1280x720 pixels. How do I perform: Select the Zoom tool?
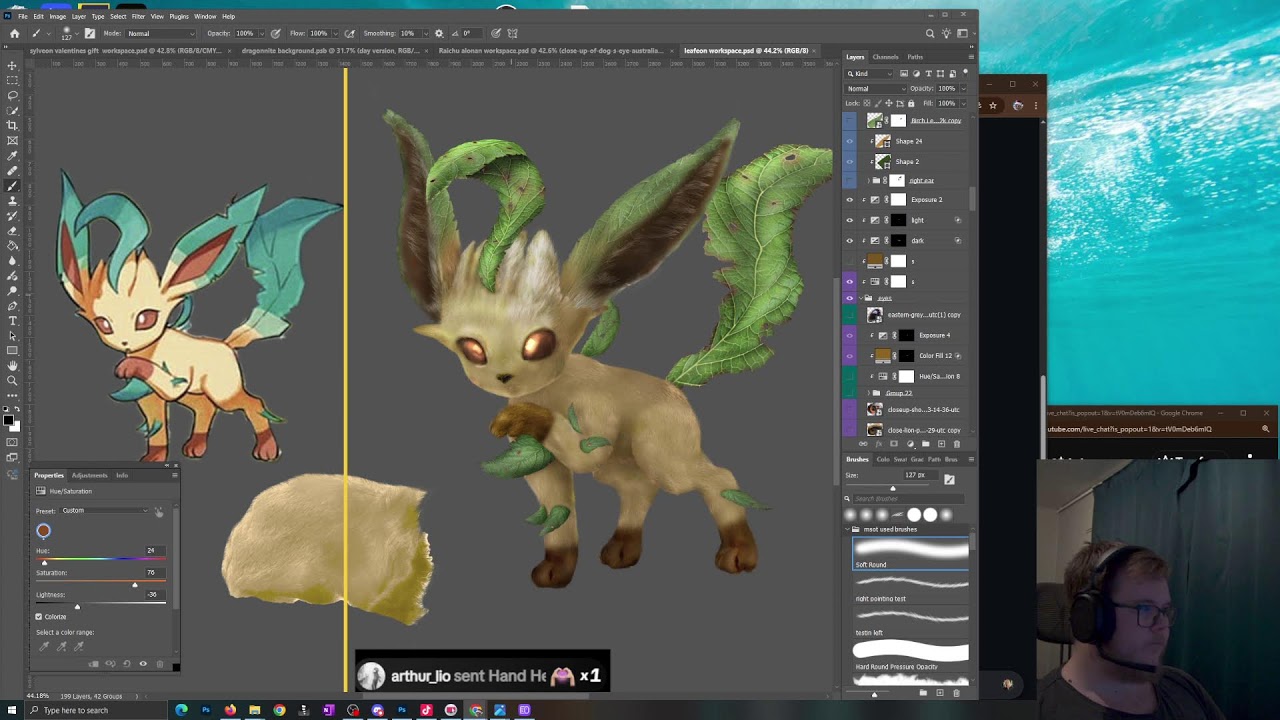tap(12, 380)
